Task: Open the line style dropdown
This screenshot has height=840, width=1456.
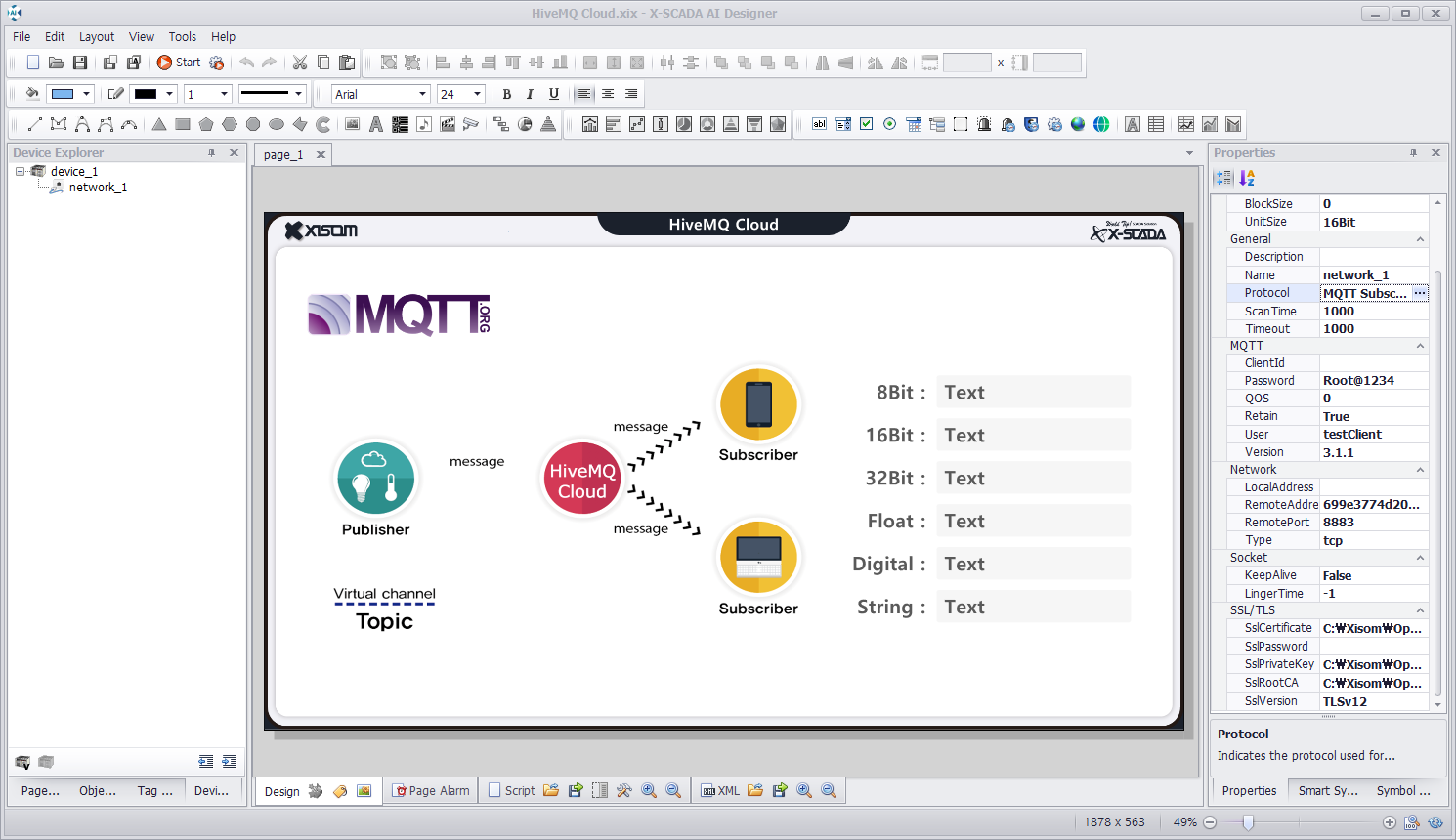Action: coord(298,94)
